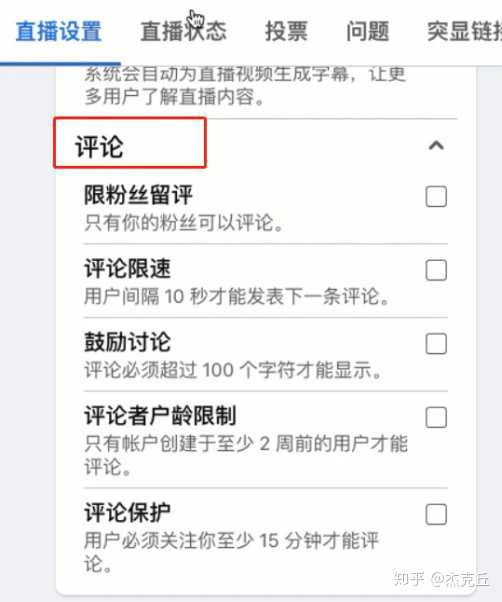The width and height of the screenshot is (502, 602).
Task: Open the 投票 tab
Action: 286,31
